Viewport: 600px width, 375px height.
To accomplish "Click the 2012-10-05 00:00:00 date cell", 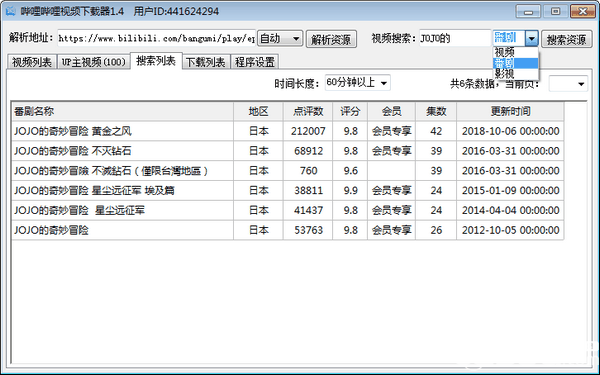I will tap(510, 230).
